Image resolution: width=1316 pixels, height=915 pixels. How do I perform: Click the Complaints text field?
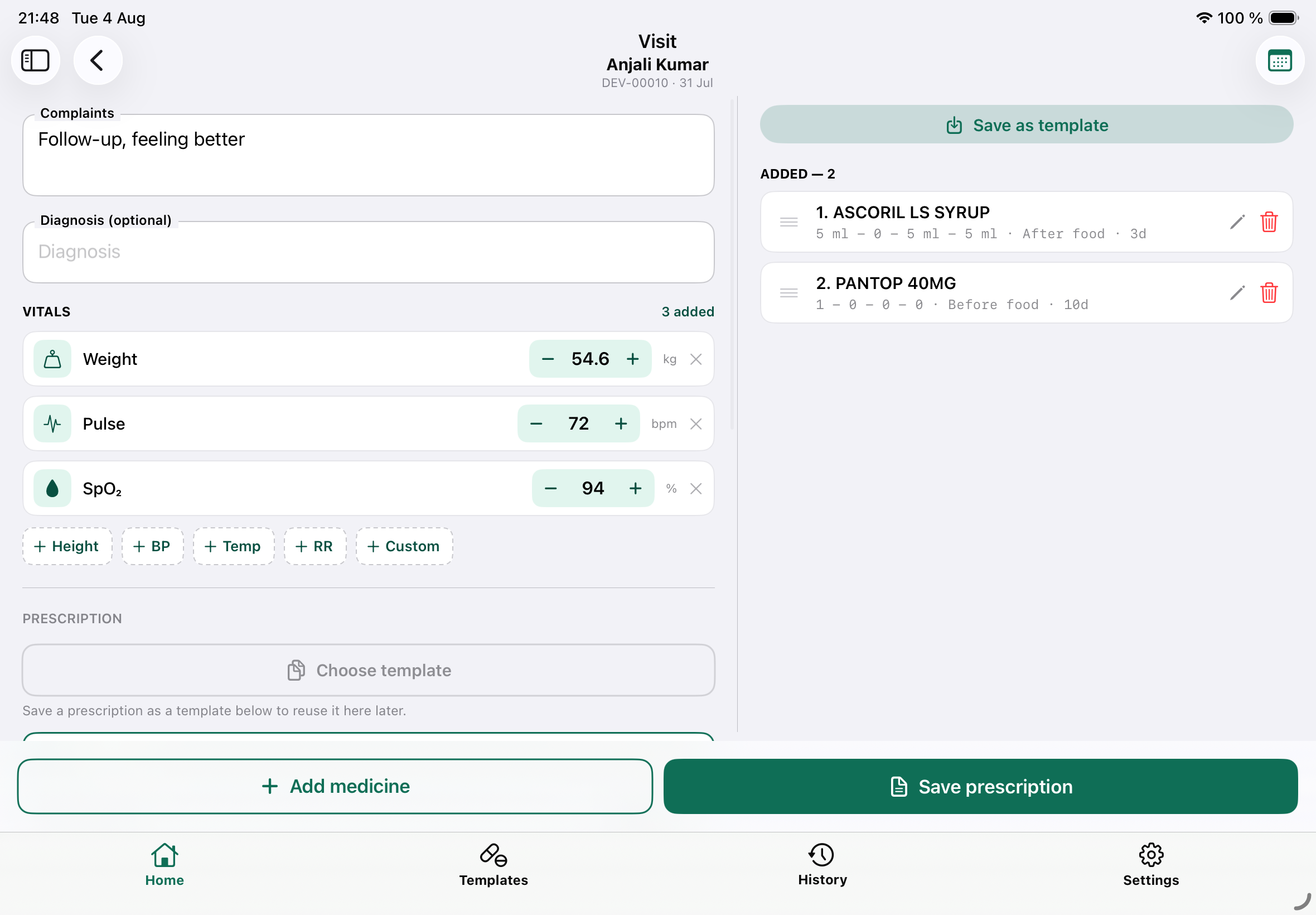pos(369,155)
